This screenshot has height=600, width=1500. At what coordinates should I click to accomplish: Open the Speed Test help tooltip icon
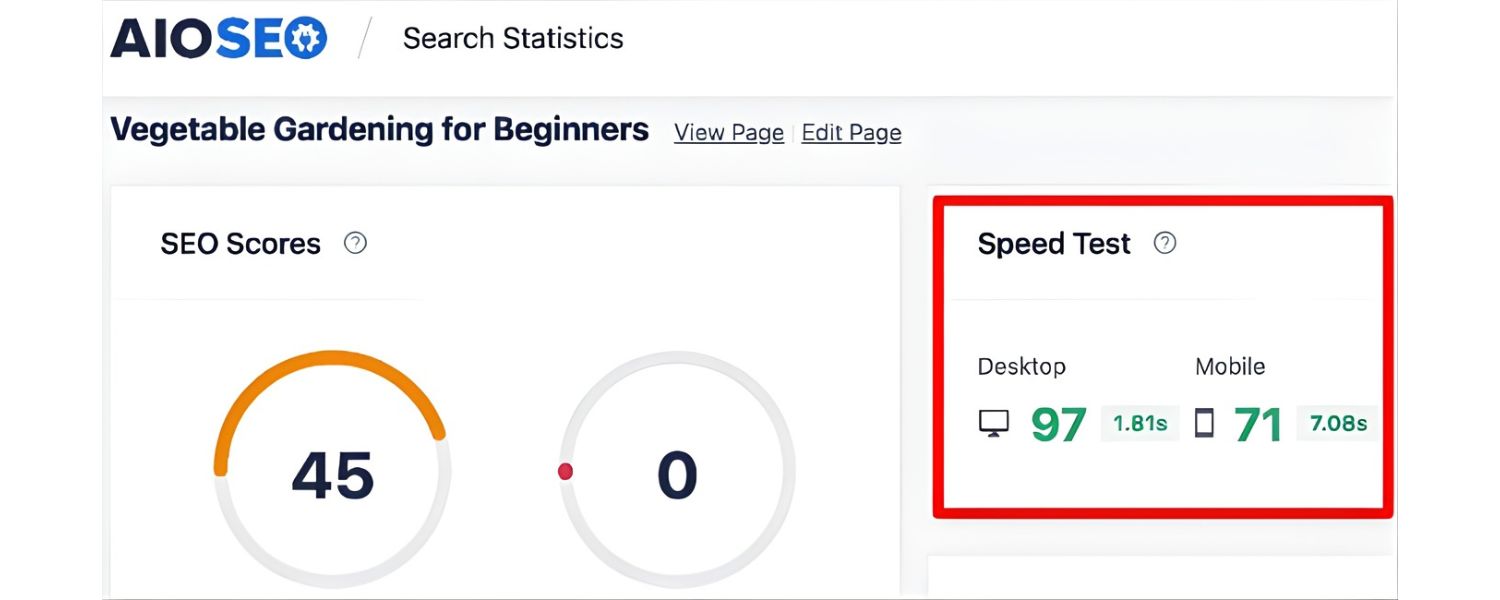[1164, 242]
